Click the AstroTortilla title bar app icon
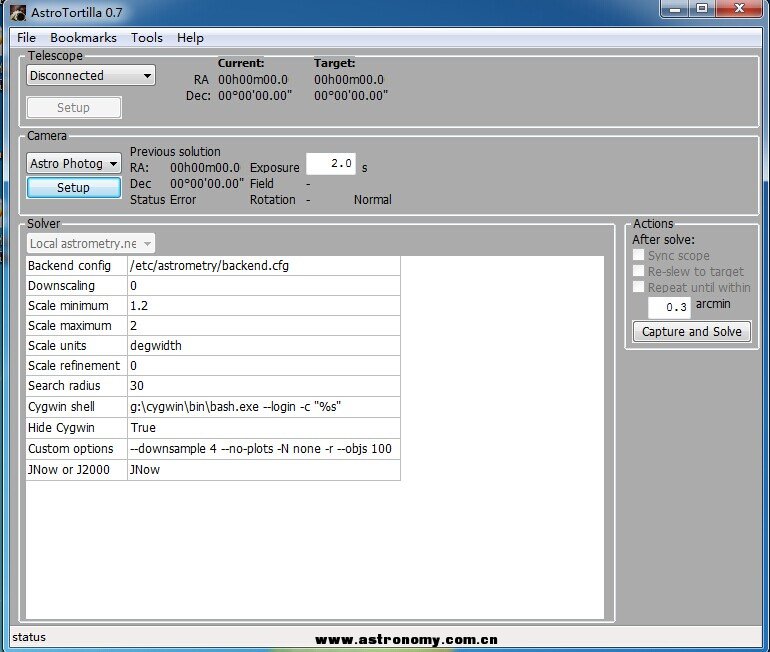This screenshot has height=652, width=770. click(18, 13)
